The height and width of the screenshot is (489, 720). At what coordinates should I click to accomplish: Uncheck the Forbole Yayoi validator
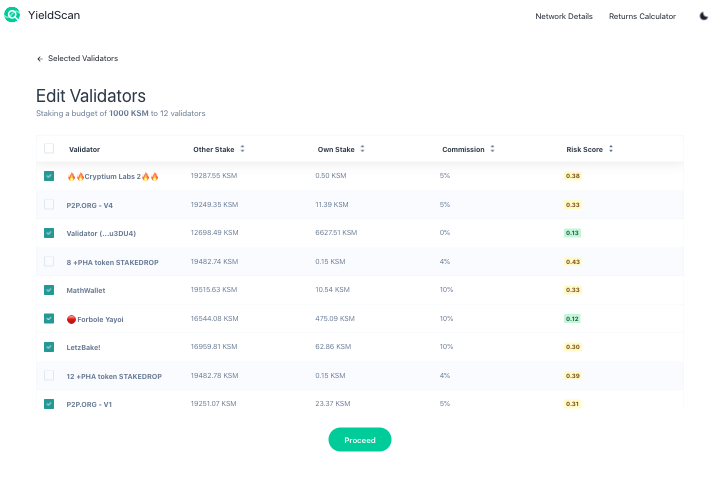pyautogui.click(x=49, y=318)
